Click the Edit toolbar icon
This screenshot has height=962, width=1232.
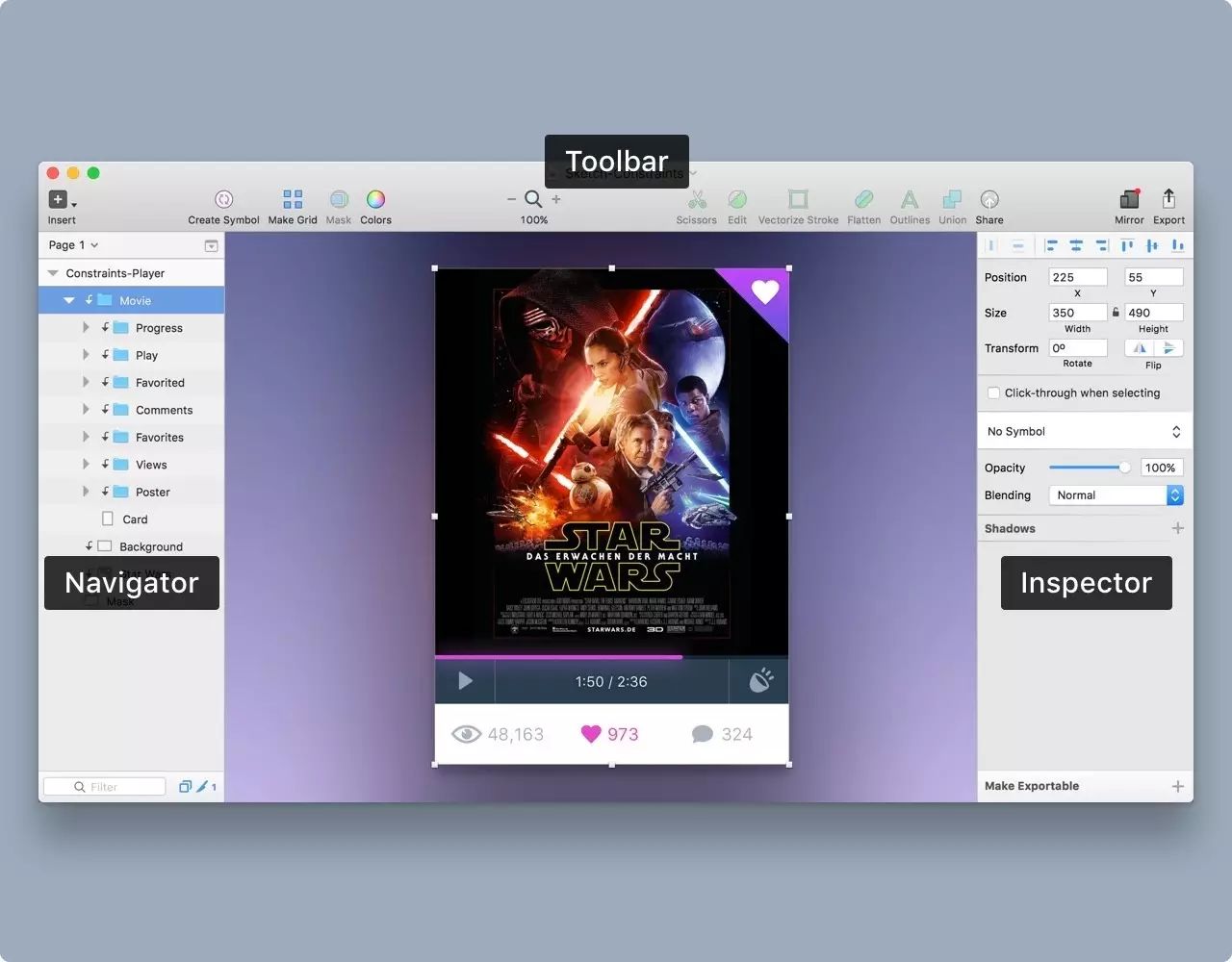pyautogui.click(x=737, y=199)
